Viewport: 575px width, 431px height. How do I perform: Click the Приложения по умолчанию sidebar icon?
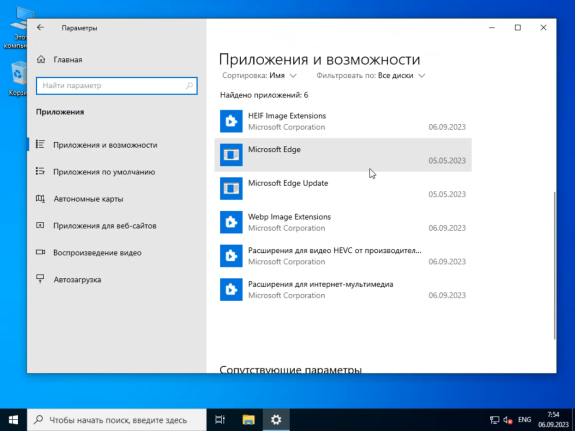coord(40,171)
